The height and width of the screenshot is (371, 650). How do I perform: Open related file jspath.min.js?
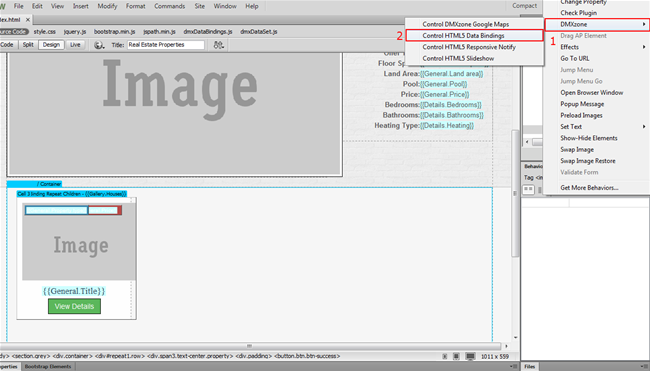159,32
